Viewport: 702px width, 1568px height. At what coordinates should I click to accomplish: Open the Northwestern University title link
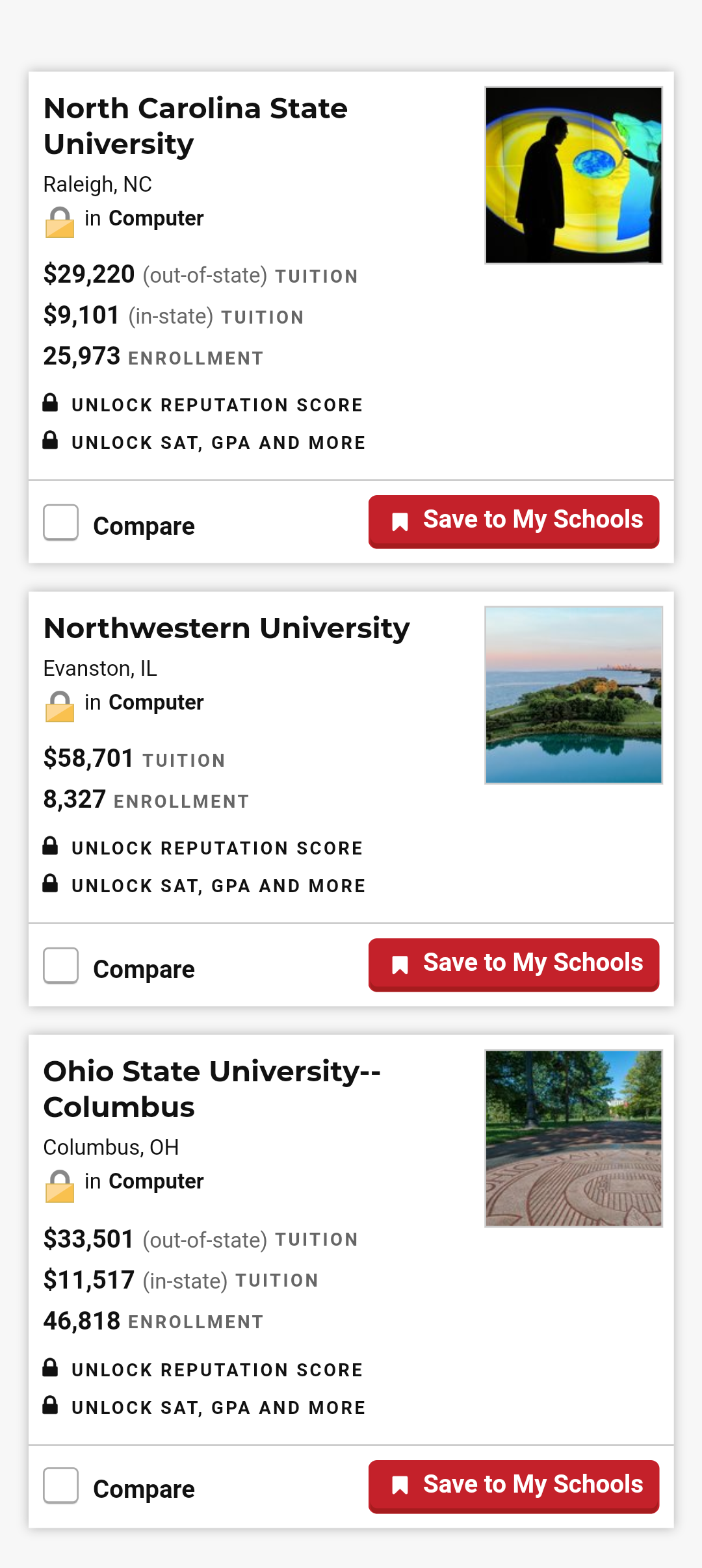tap(226, 628)
